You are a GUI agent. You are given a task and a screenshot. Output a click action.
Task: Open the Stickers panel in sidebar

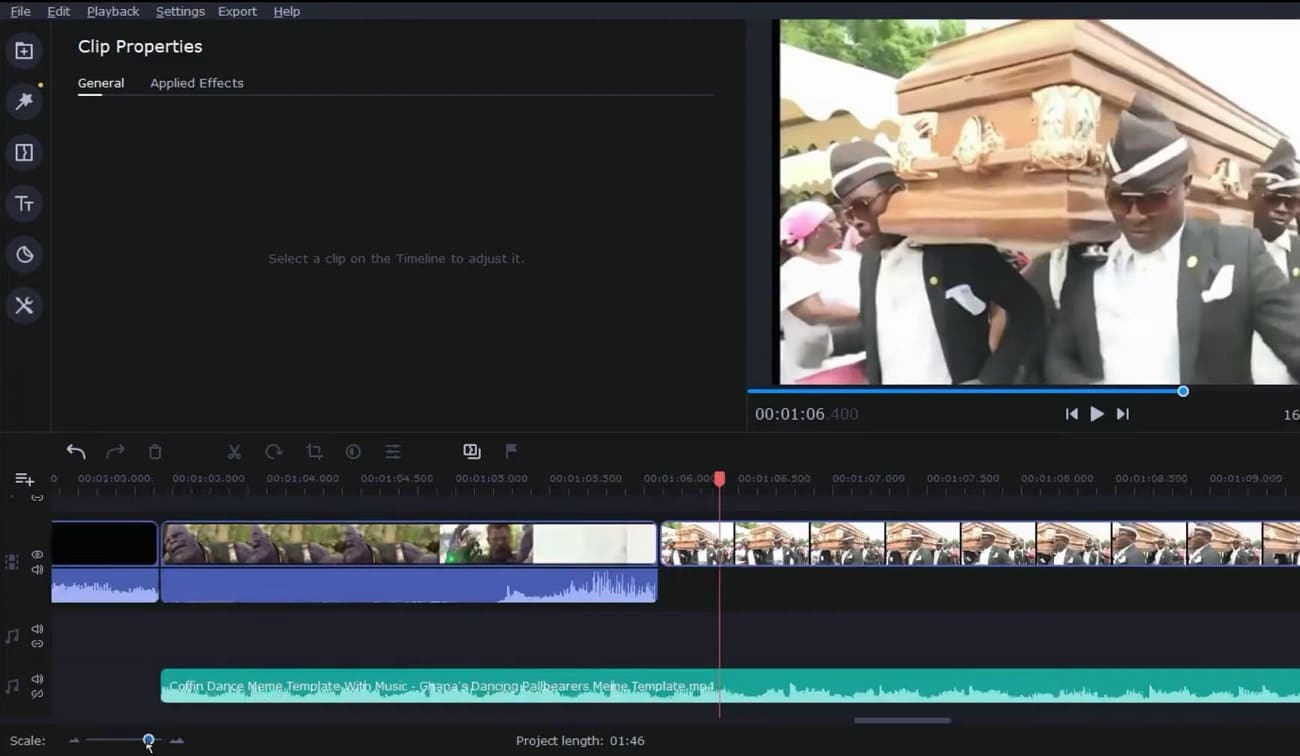24,254
